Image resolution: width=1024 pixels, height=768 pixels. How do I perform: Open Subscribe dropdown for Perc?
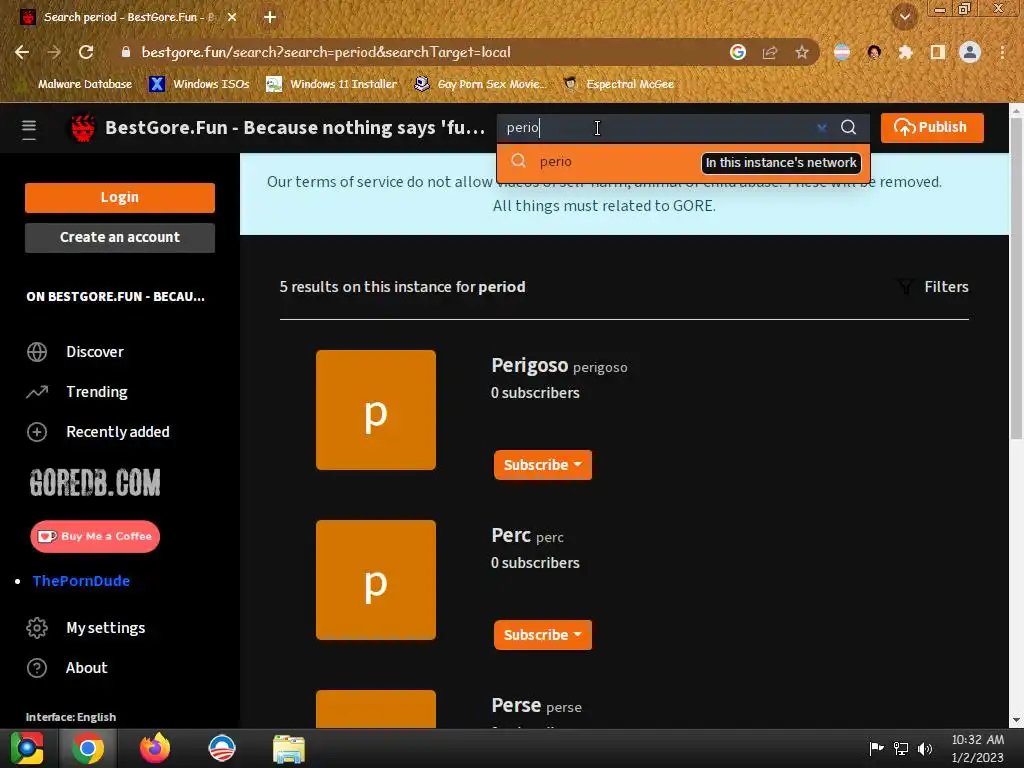coord(543,635)
